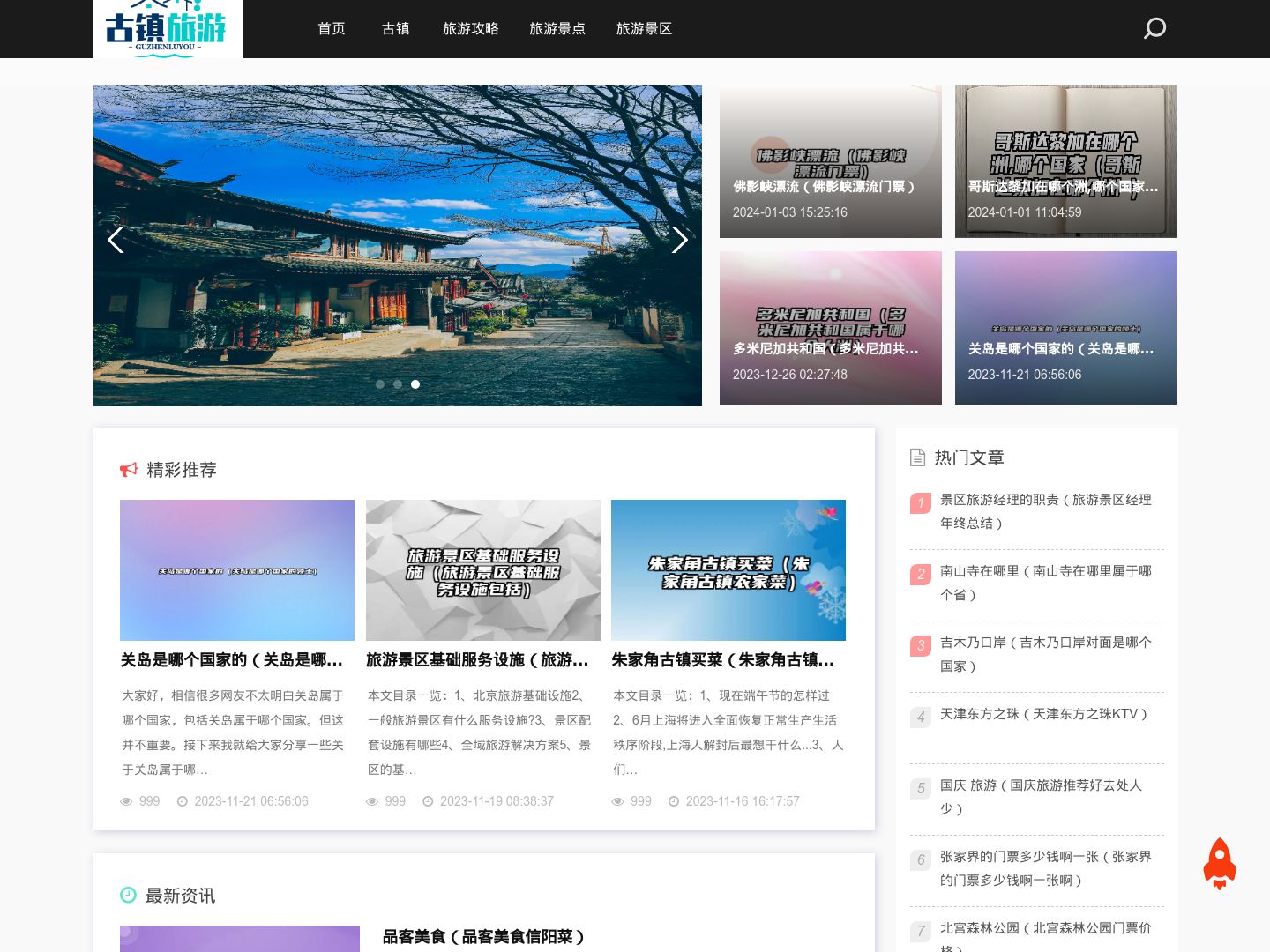Click the date 2023-11-21 06:56:06 under 关岛 article
The width and height of the screenshot is (1270, 952).
coord(251,801)
